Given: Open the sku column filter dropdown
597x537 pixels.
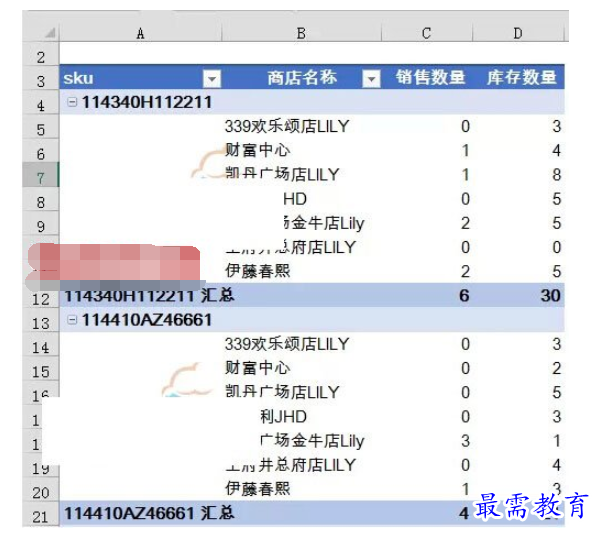Looking at the screenshot, I should coord(212,79).
